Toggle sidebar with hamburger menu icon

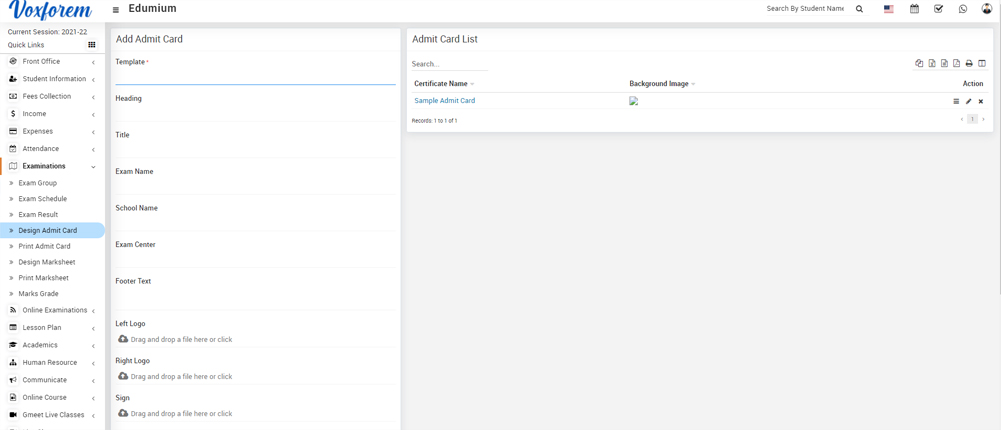coord(116,10)
